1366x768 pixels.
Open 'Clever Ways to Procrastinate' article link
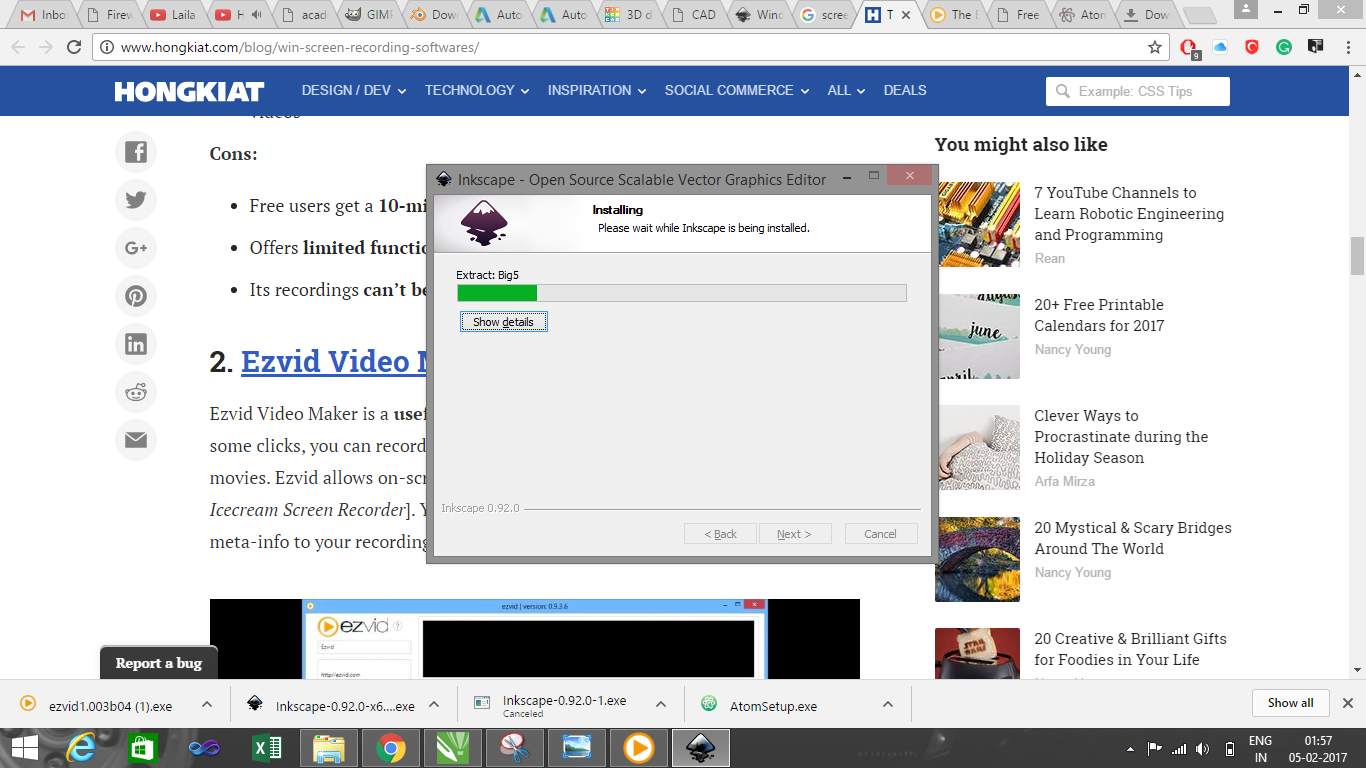coord(1121,437)
